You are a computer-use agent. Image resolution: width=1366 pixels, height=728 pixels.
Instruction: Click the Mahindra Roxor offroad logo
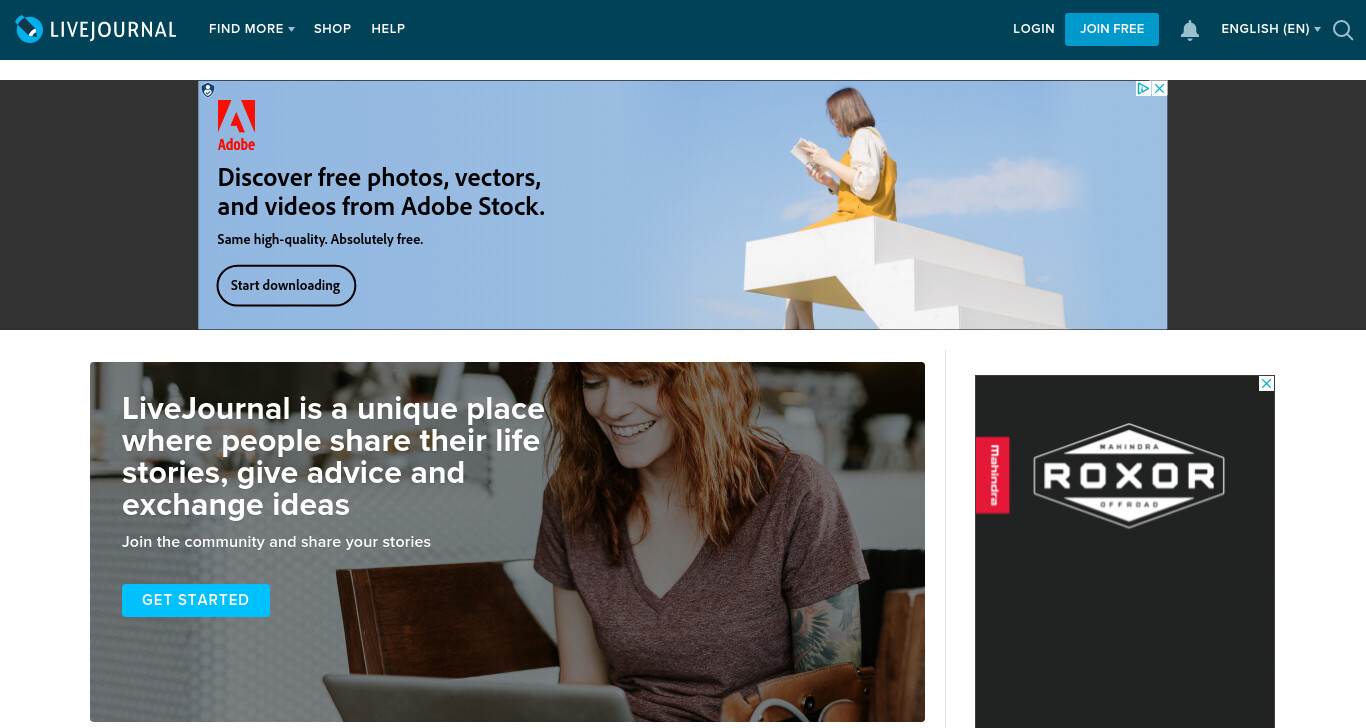(1129, 476)
